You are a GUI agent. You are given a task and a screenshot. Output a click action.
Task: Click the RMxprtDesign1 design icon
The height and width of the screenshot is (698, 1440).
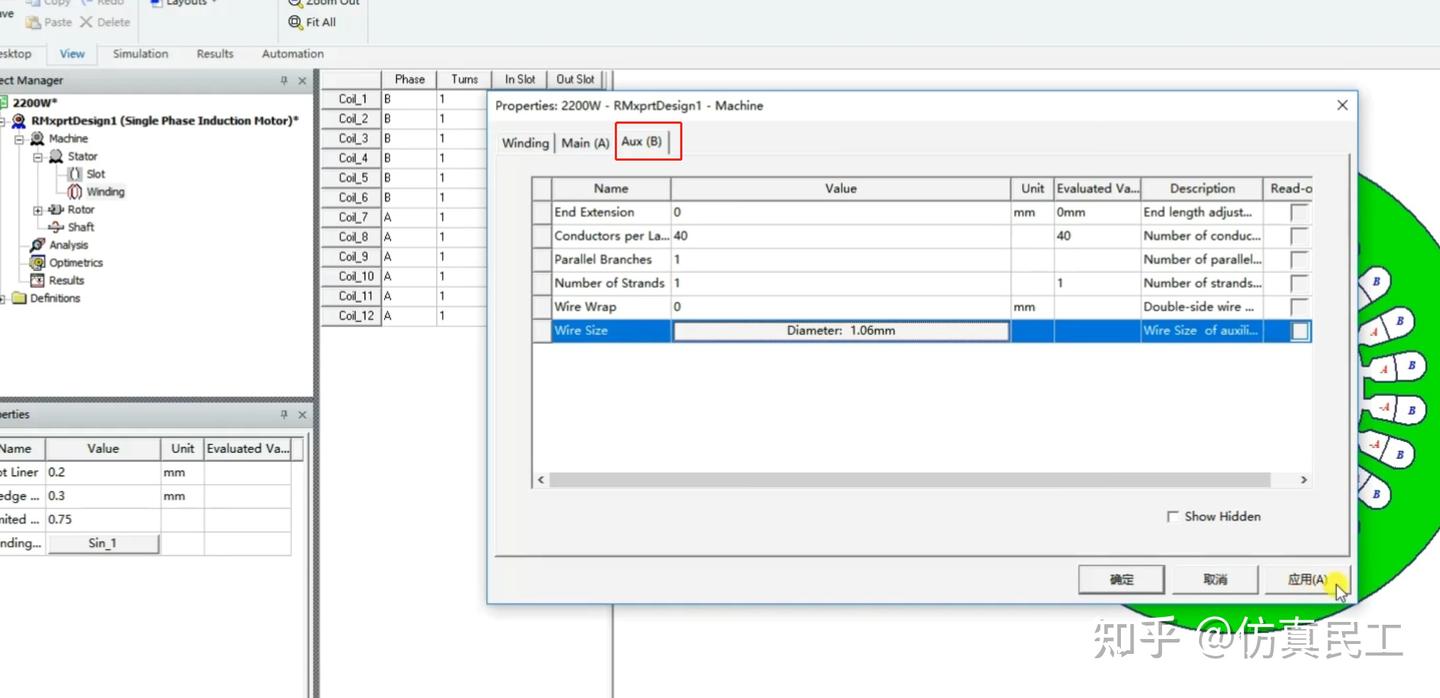click(19, 120)
